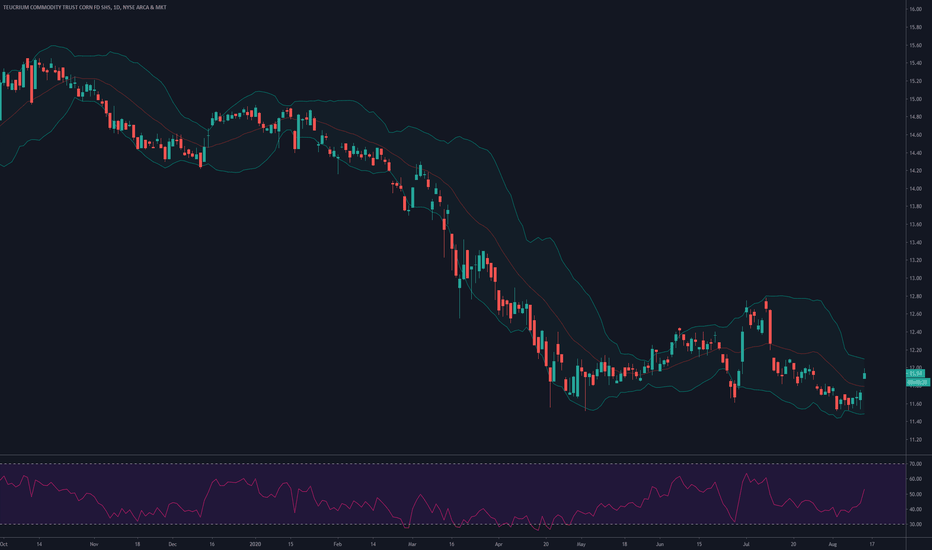Viewport: 932px width, 550px height.
Task: Click the 13.20 price axis label
Action: click(915, 260)
